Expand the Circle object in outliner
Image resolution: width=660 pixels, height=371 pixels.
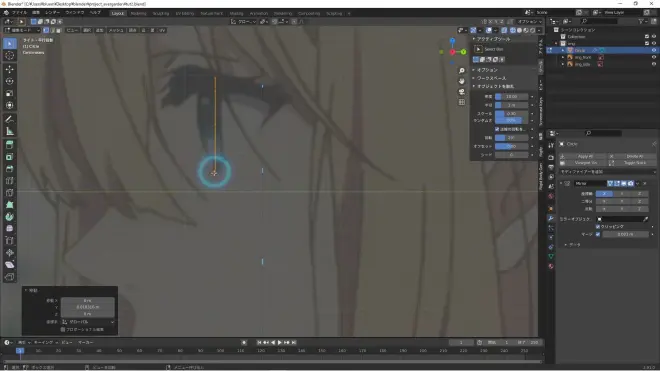tap(563, 50)
